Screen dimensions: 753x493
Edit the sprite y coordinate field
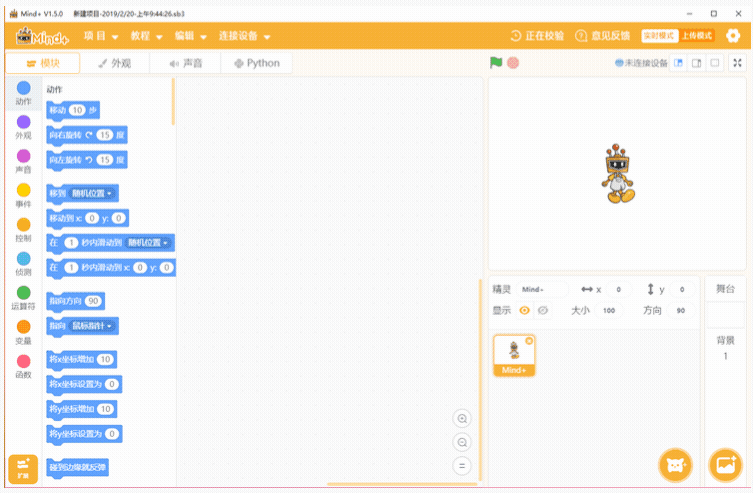(x=682, y=289)
